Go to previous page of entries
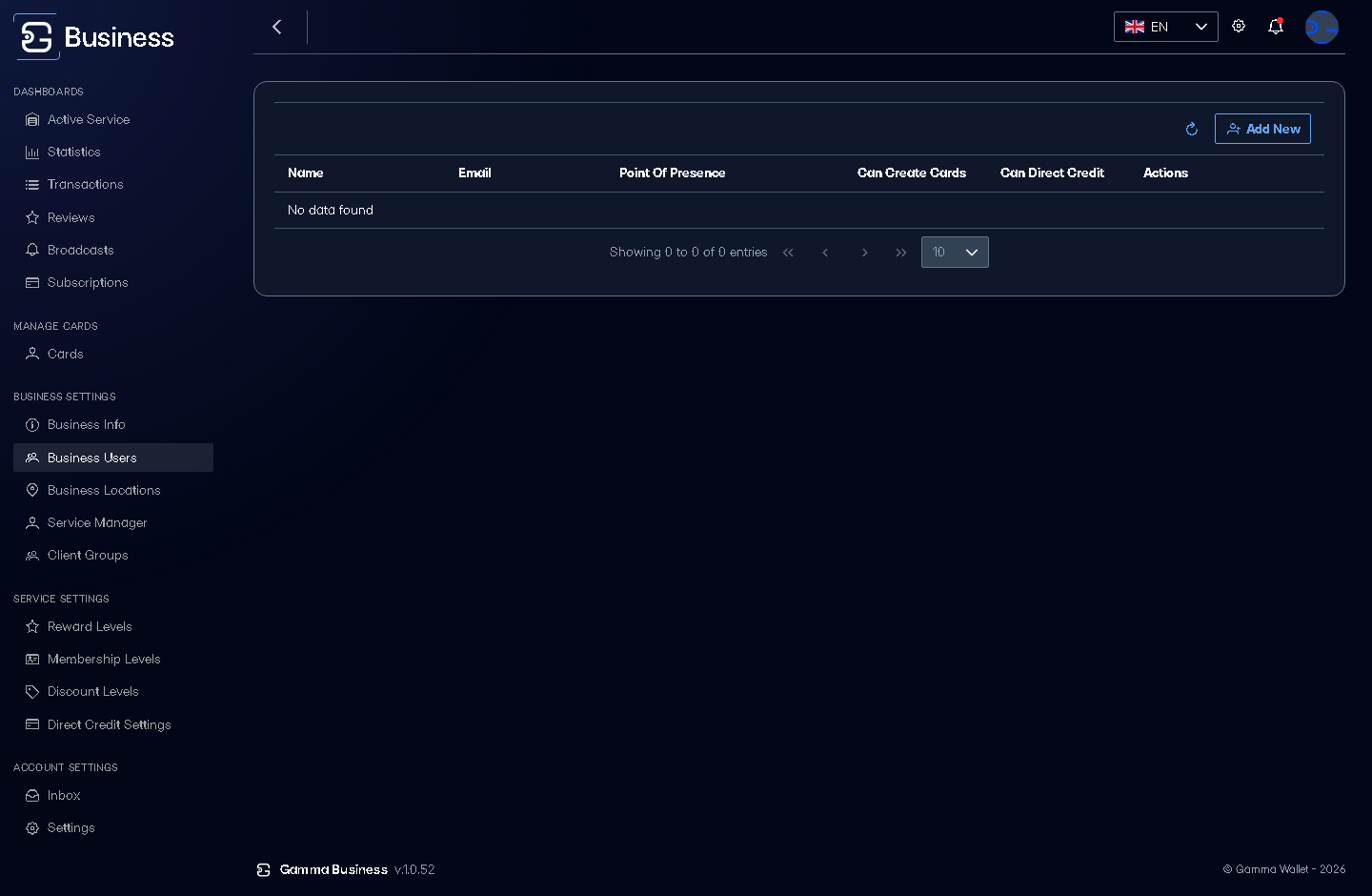This screenshot has height=896, width=1372. coord(825,253)
